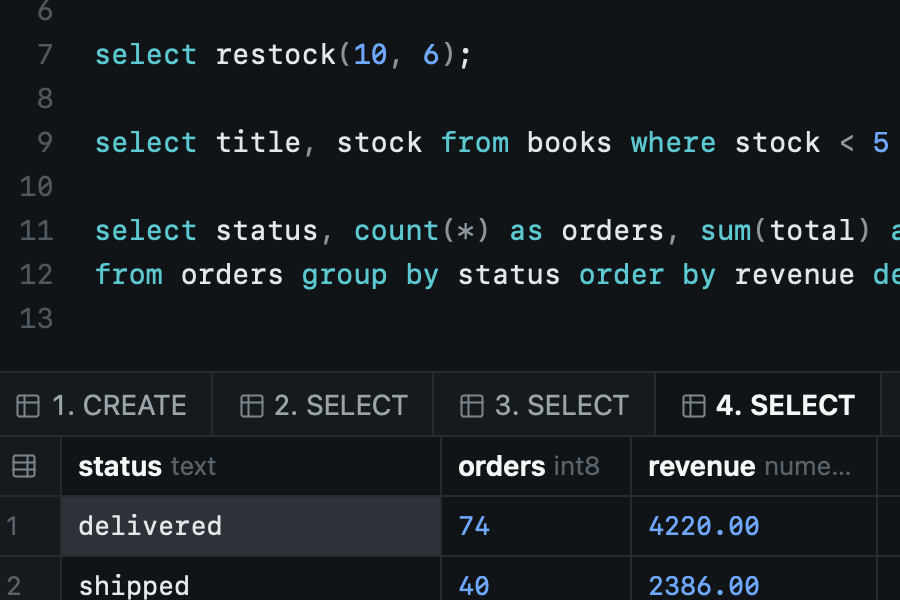Click the table icon on 1. CREATE tab
This screenshot has width=900, height=600.
(x=28, y=406)
